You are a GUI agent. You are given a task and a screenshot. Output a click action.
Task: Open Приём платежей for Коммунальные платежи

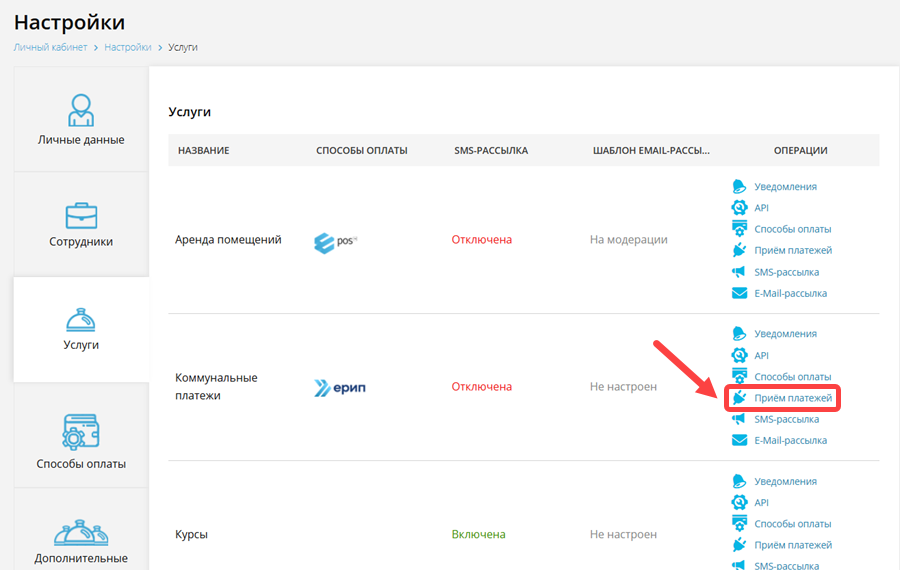[x=793, y=398]
